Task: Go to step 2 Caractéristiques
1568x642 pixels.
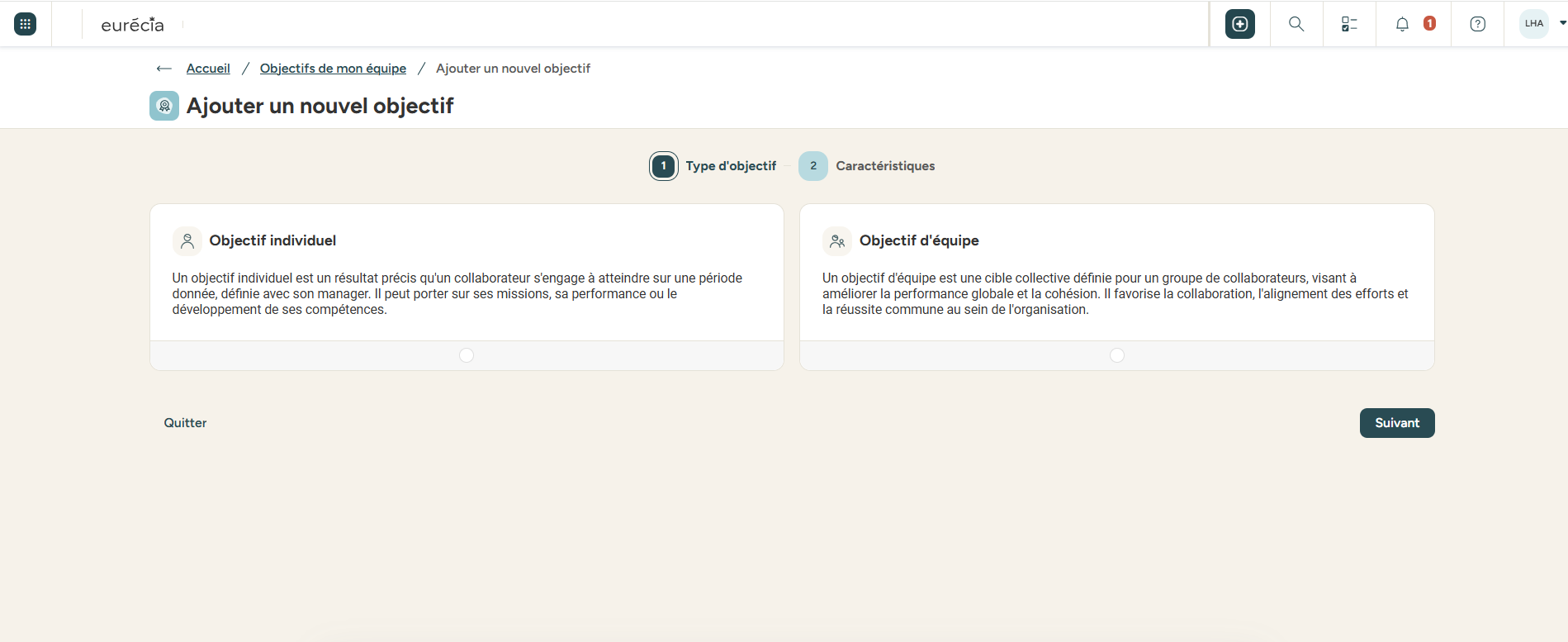Action: [x=867, y=166]
